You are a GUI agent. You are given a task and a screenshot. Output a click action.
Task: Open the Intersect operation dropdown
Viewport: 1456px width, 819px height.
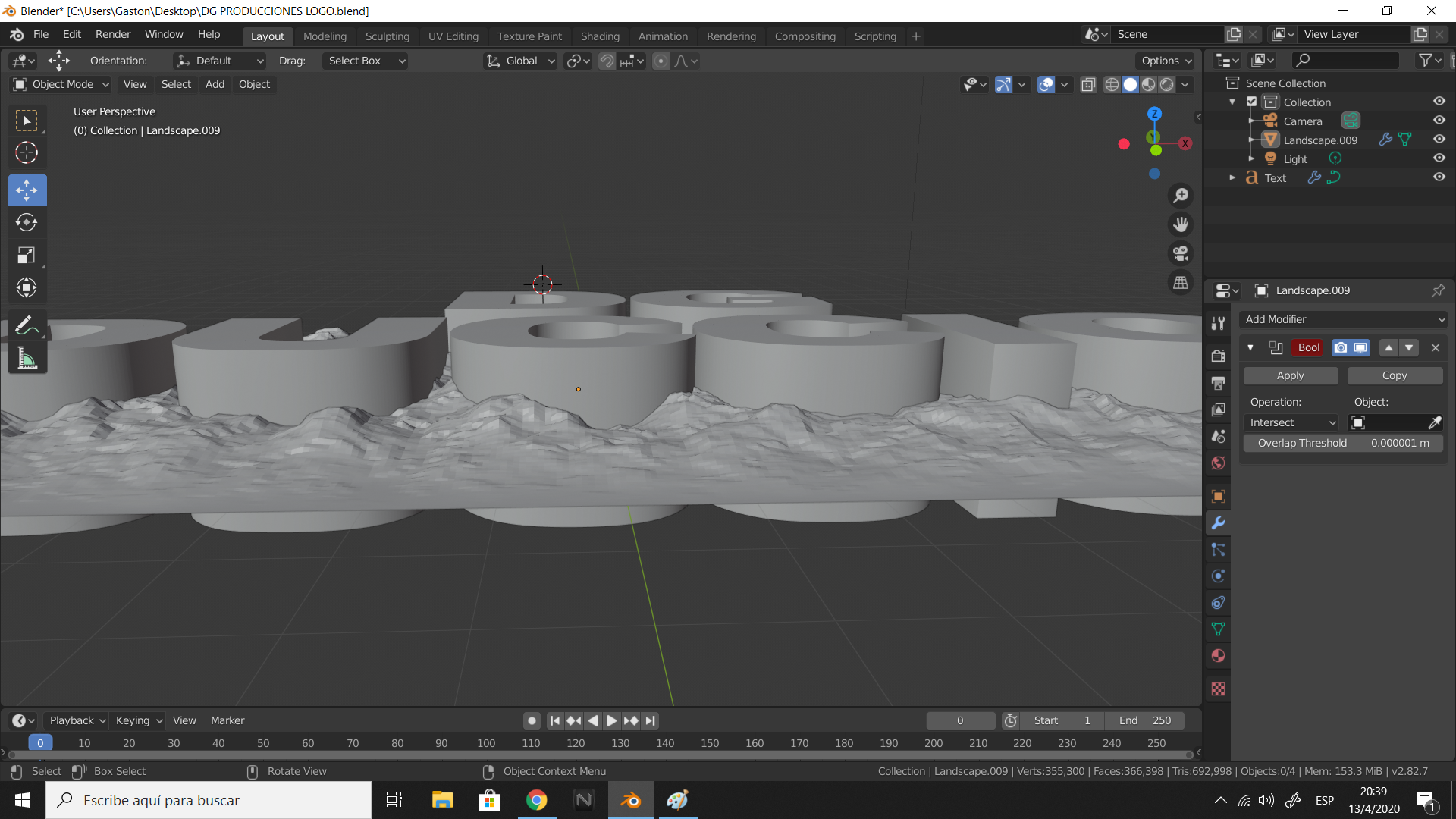pyautogui.click(x=1291, y=422)
